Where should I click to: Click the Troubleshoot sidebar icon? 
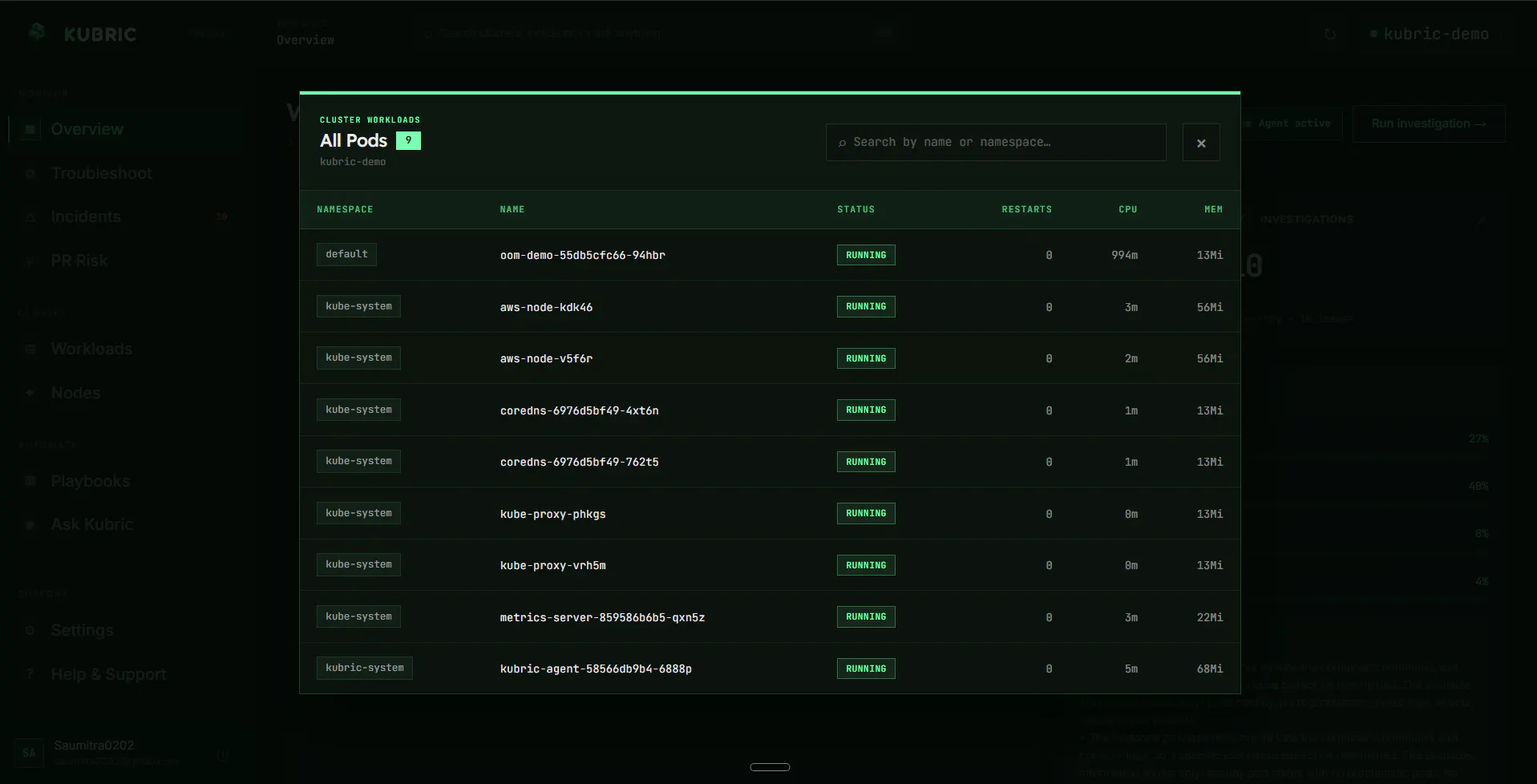[30, 173]
